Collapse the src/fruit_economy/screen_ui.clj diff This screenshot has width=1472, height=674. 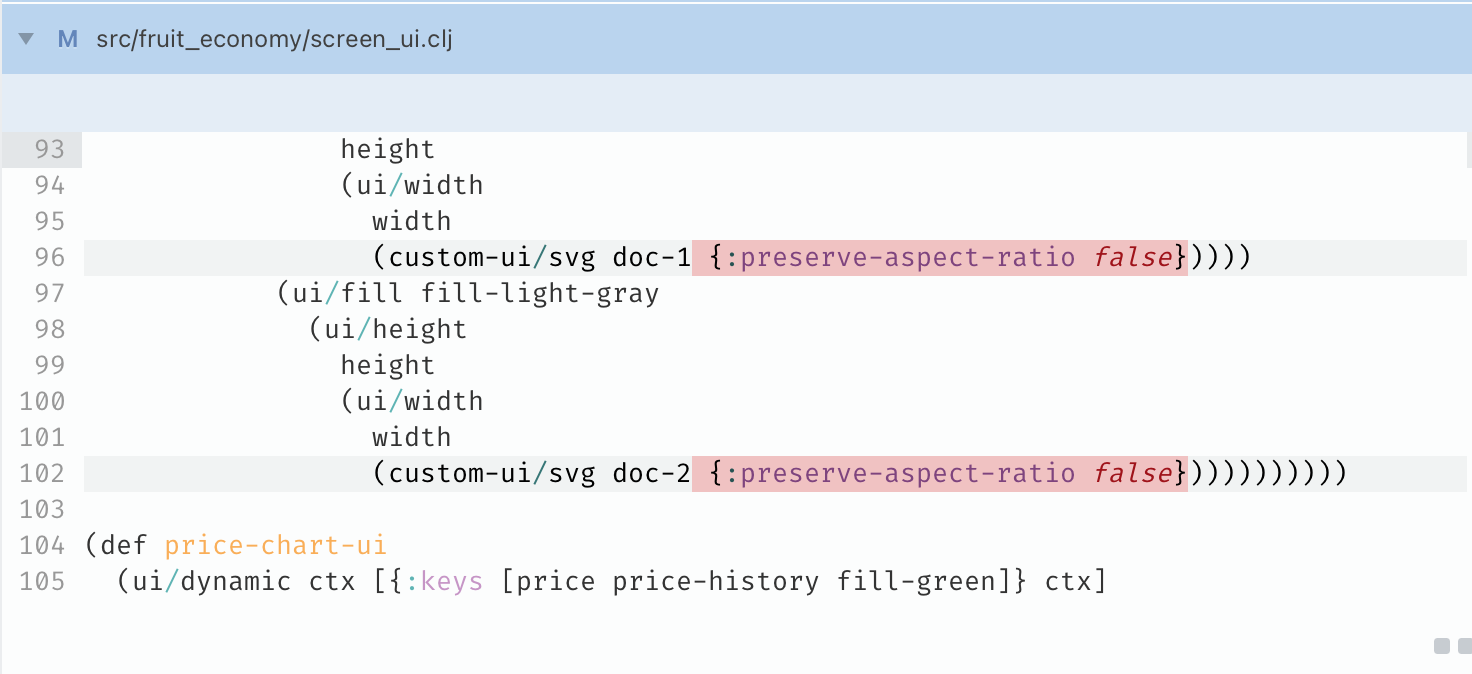(26, 39)
